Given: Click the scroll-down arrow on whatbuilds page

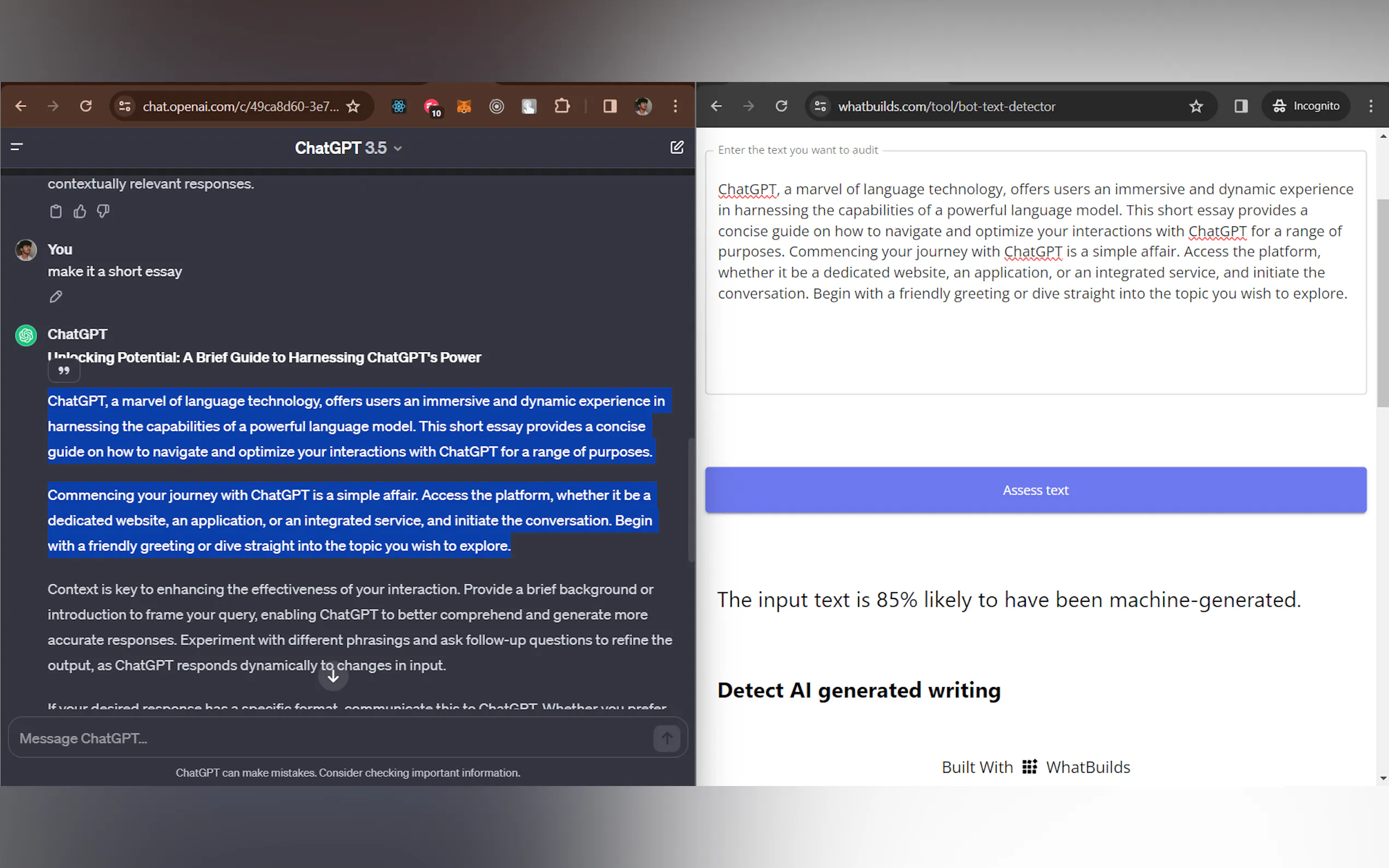Looking at the screenshot, I should coord(1382,778).
